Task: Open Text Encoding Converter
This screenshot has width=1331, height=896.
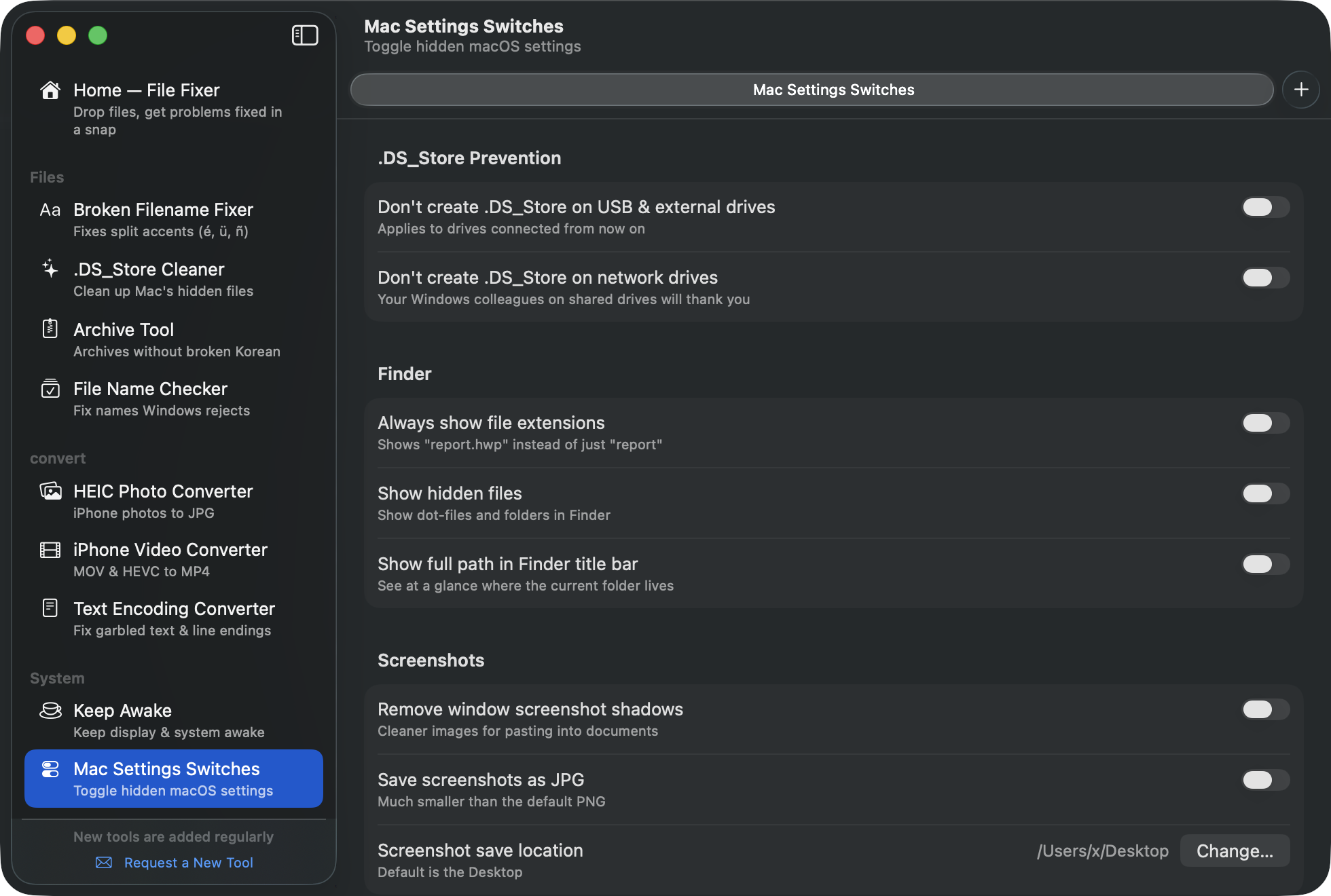Action: pyautogui.click(x=174, y=619)
